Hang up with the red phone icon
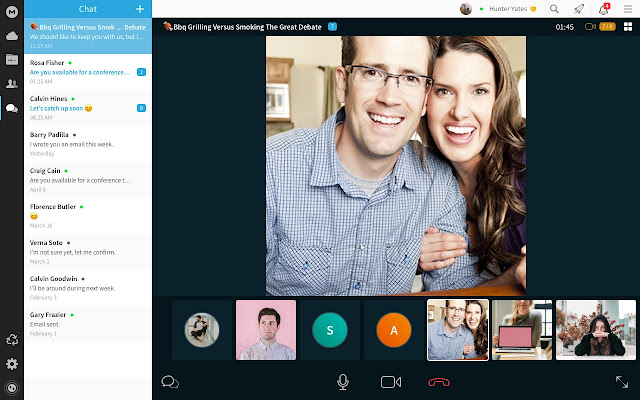This screenshot has height=400, width=640. click(x=439, y=382)
